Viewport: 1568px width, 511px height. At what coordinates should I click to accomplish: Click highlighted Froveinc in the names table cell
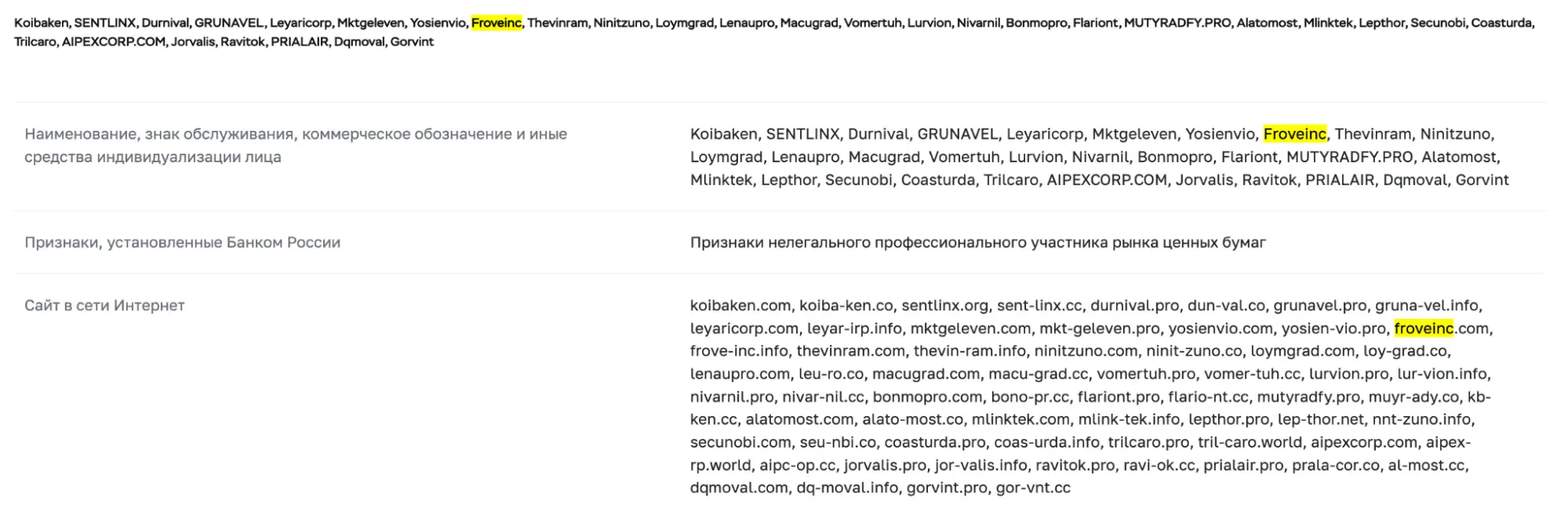1294,134
